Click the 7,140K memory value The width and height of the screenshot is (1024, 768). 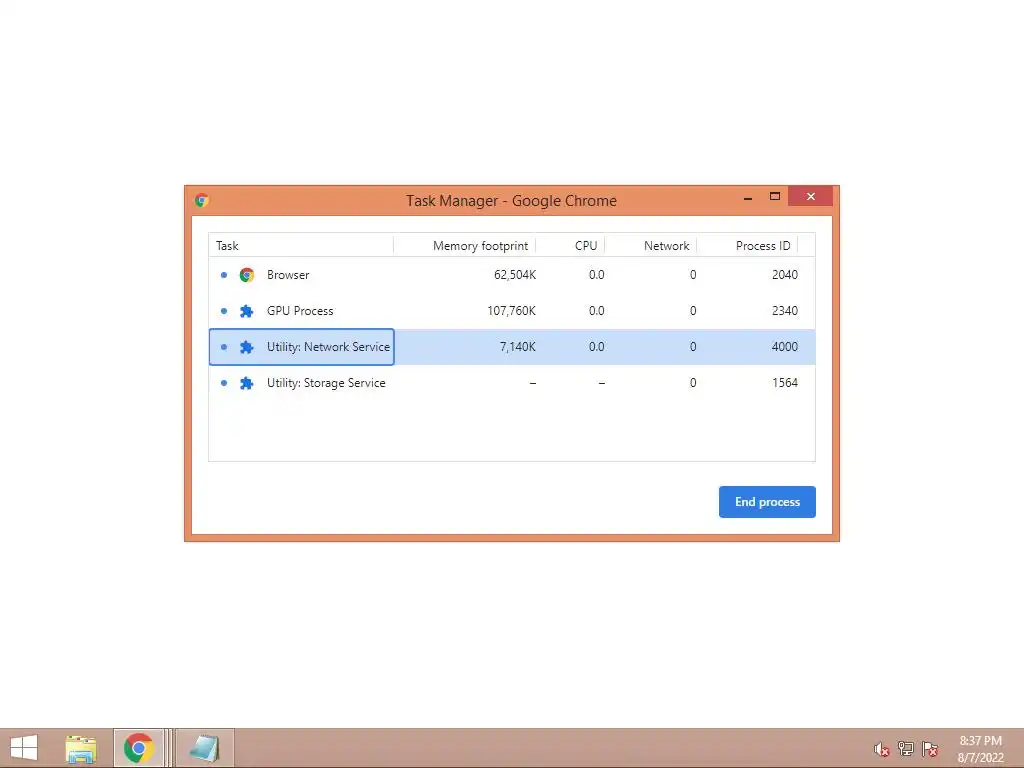click(x=518, y=347)
